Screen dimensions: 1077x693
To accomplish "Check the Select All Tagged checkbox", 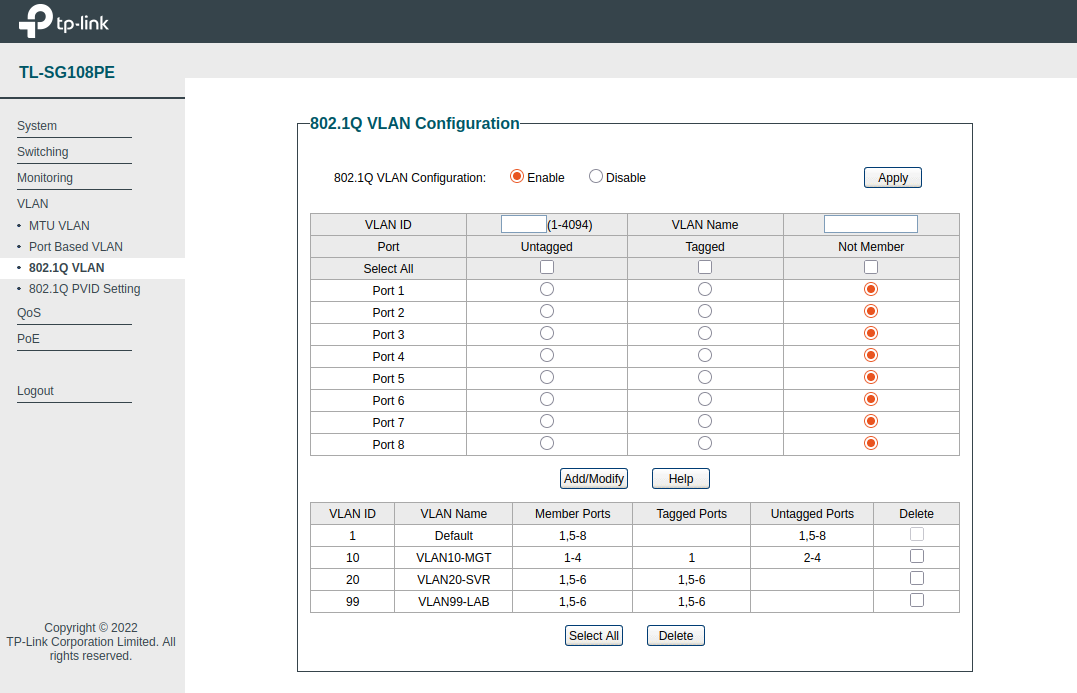I will 704,266.
